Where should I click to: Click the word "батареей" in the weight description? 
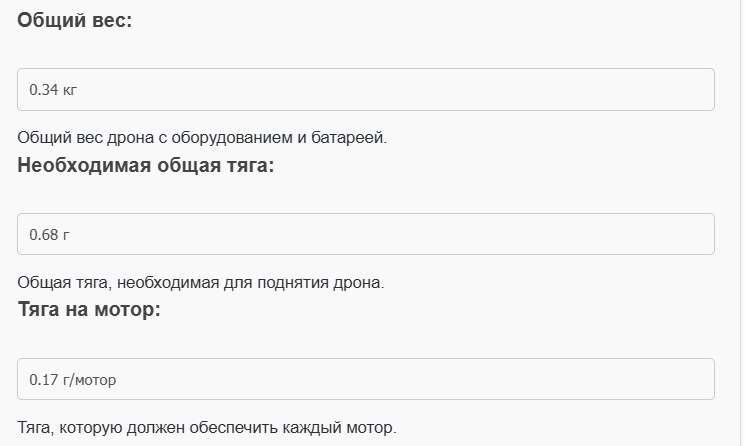pos(351,137)
